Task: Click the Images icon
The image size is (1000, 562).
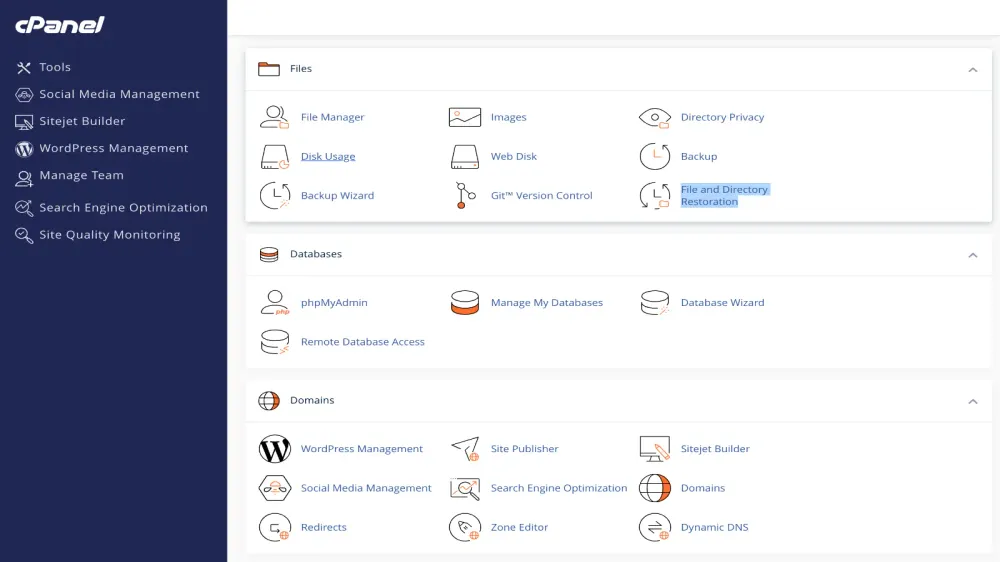Action: tap(465, 117)
